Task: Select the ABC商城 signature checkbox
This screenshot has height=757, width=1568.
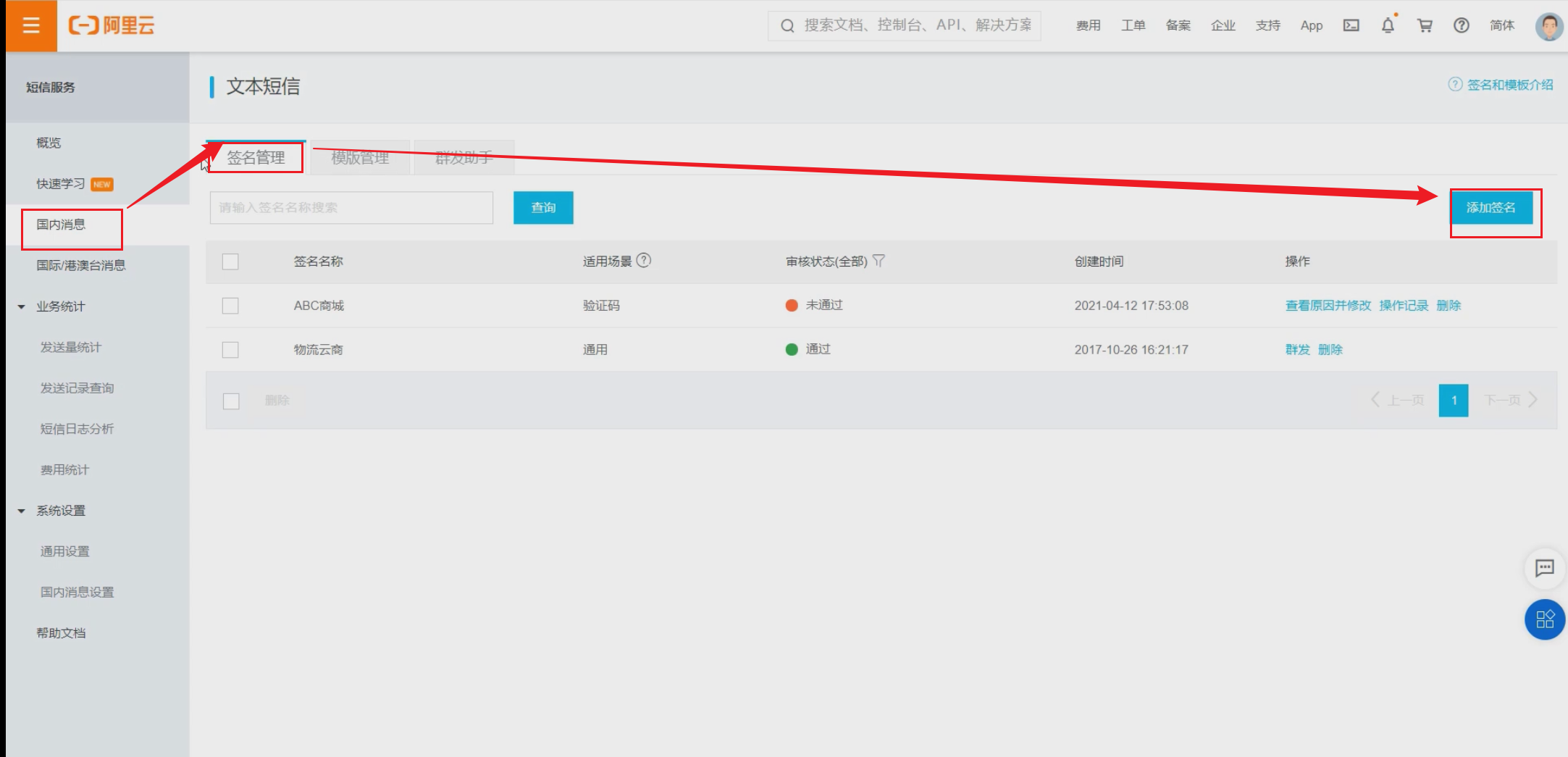Action: [x=230, y=306]
